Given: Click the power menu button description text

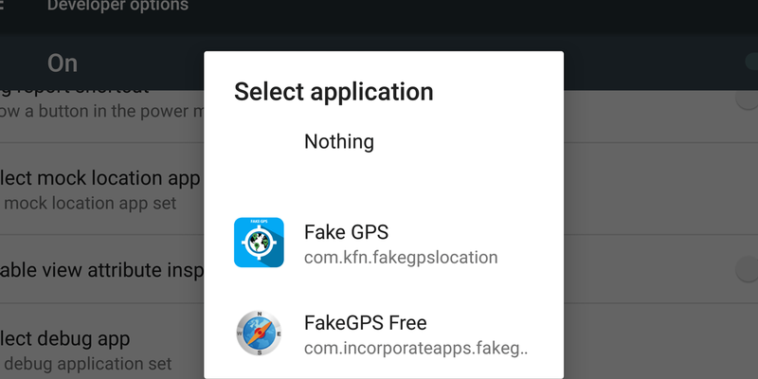Looking at the screenshot, I should point(102,112).
